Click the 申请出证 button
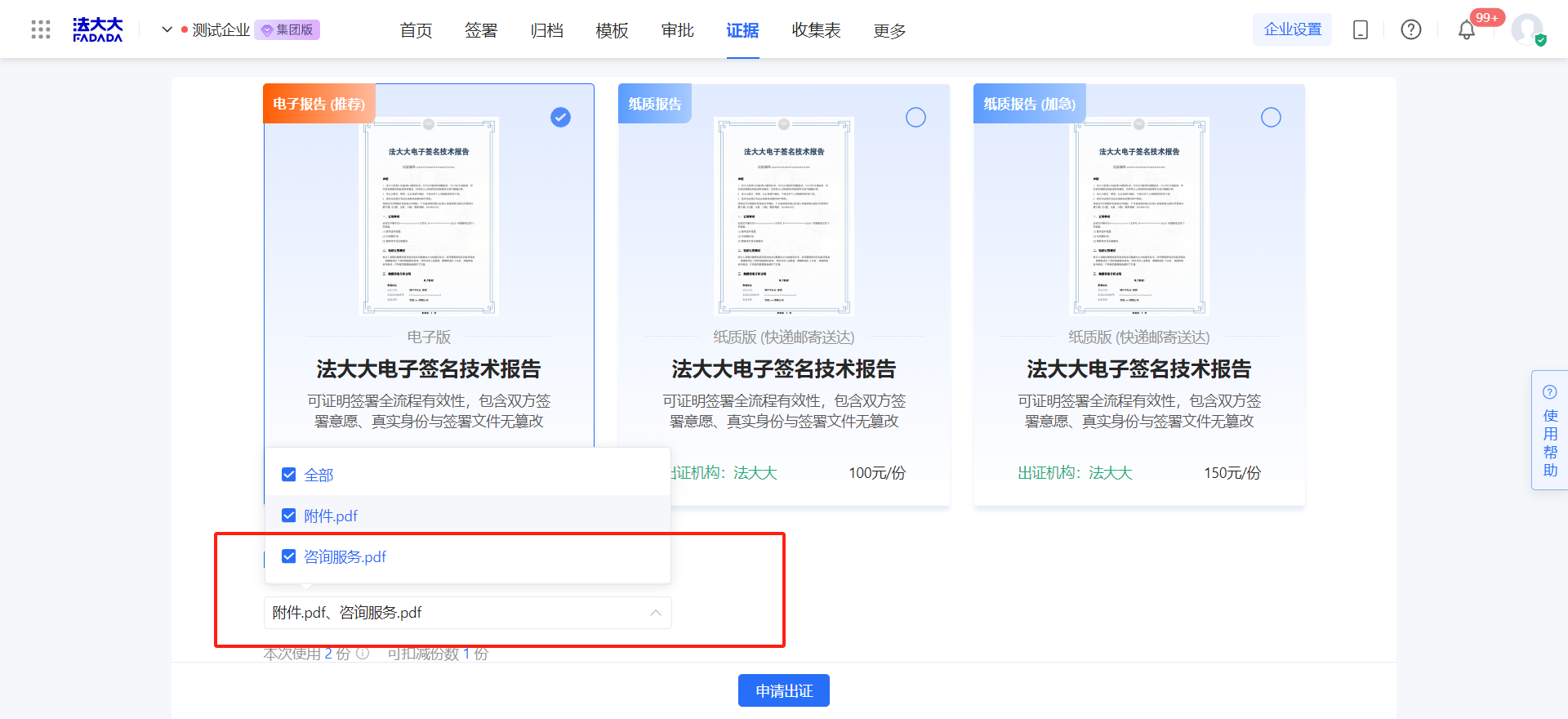The image size is (1568, 719). pos(784,690)
